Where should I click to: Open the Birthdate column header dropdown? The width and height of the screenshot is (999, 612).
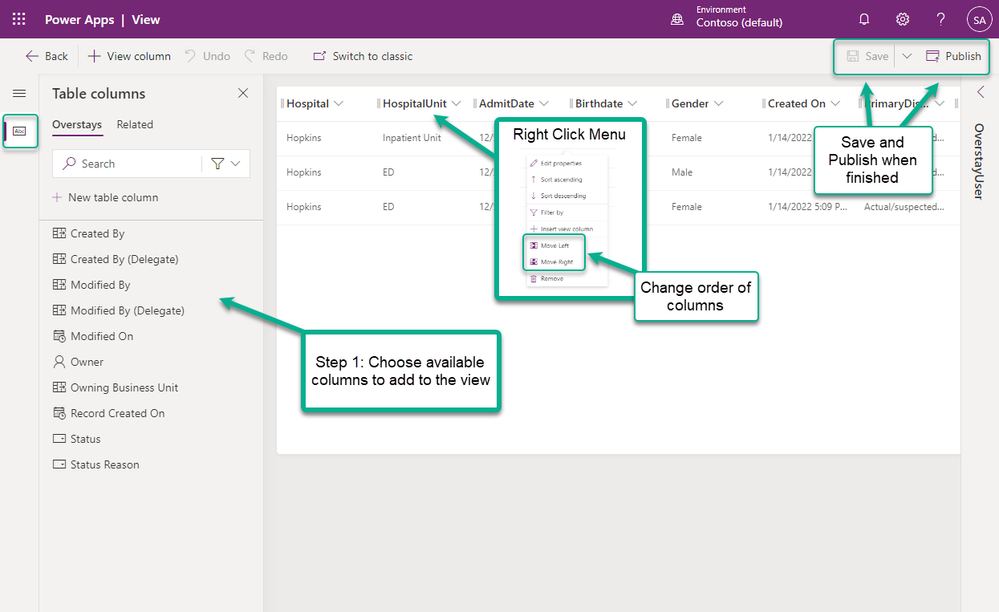(x=632, y=104)
